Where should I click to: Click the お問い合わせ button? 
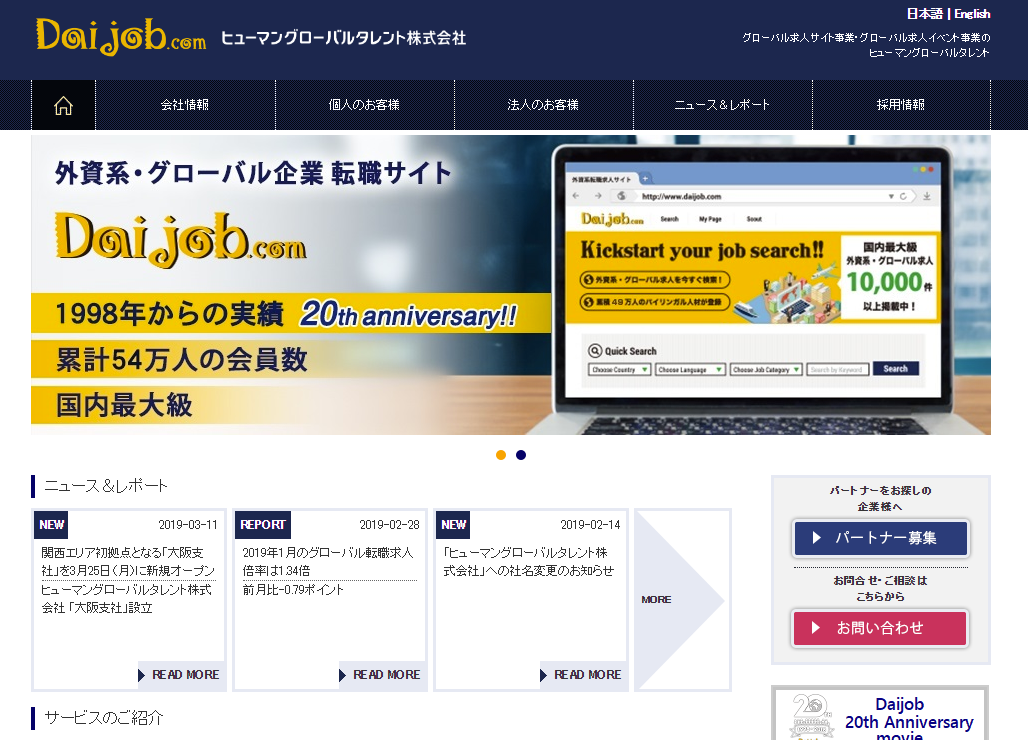click(x=880, y=628)
